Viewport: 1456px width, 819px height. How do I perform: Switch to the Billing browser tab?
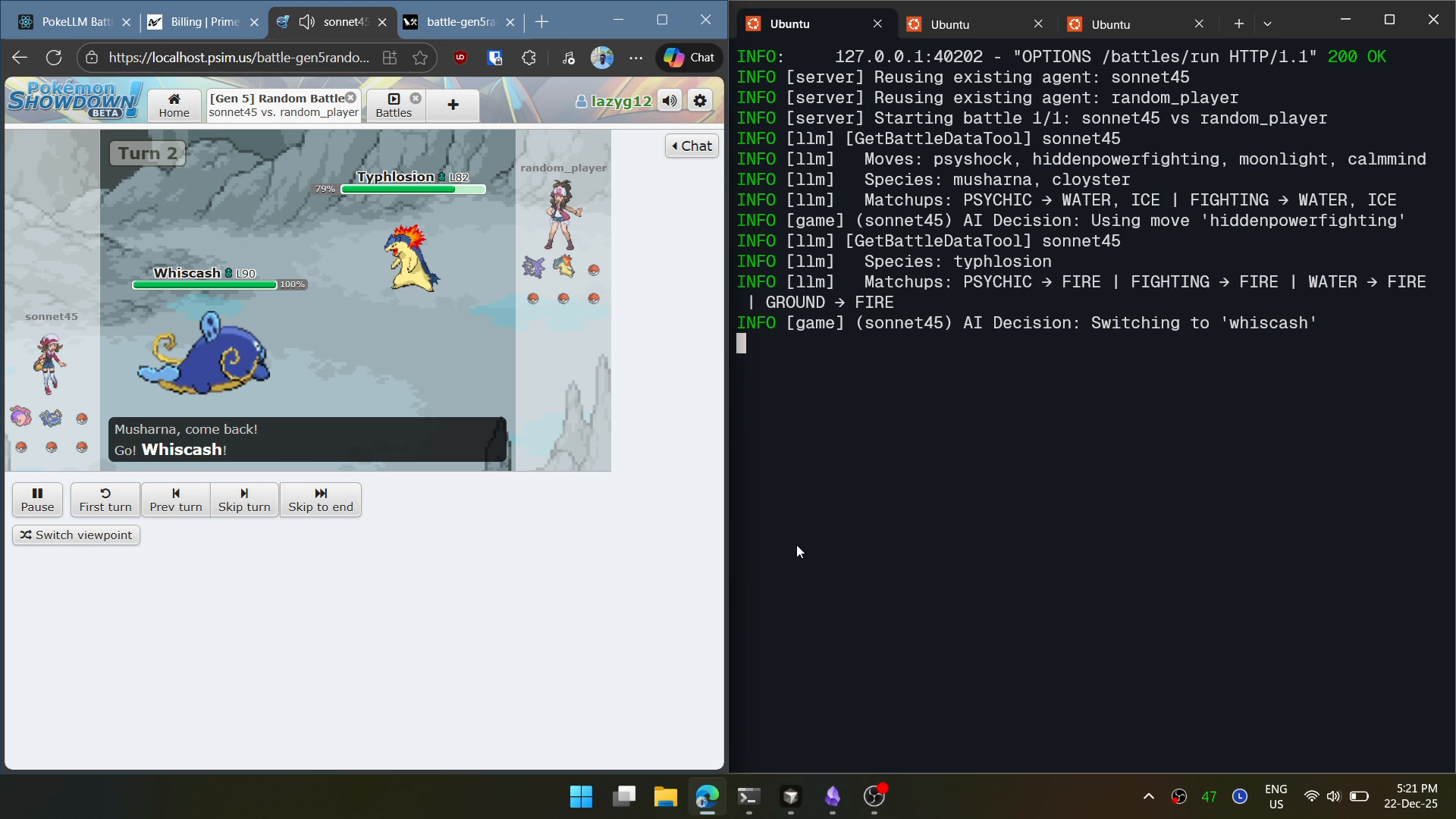[x=203, y=22]
